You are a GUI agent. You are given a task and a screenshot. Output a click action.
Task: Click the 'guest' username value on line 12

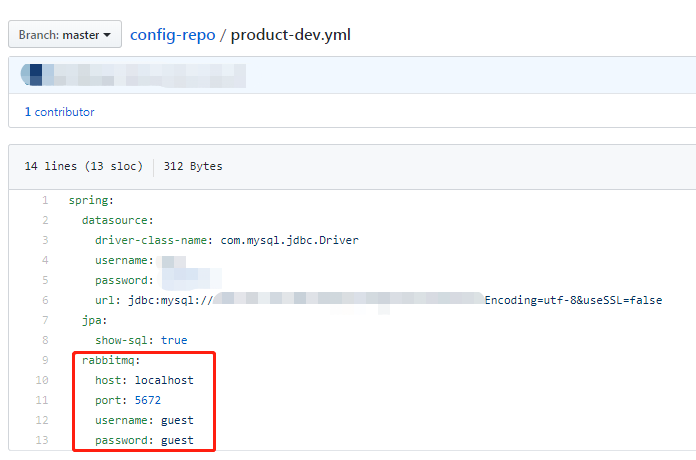point(177,420)
